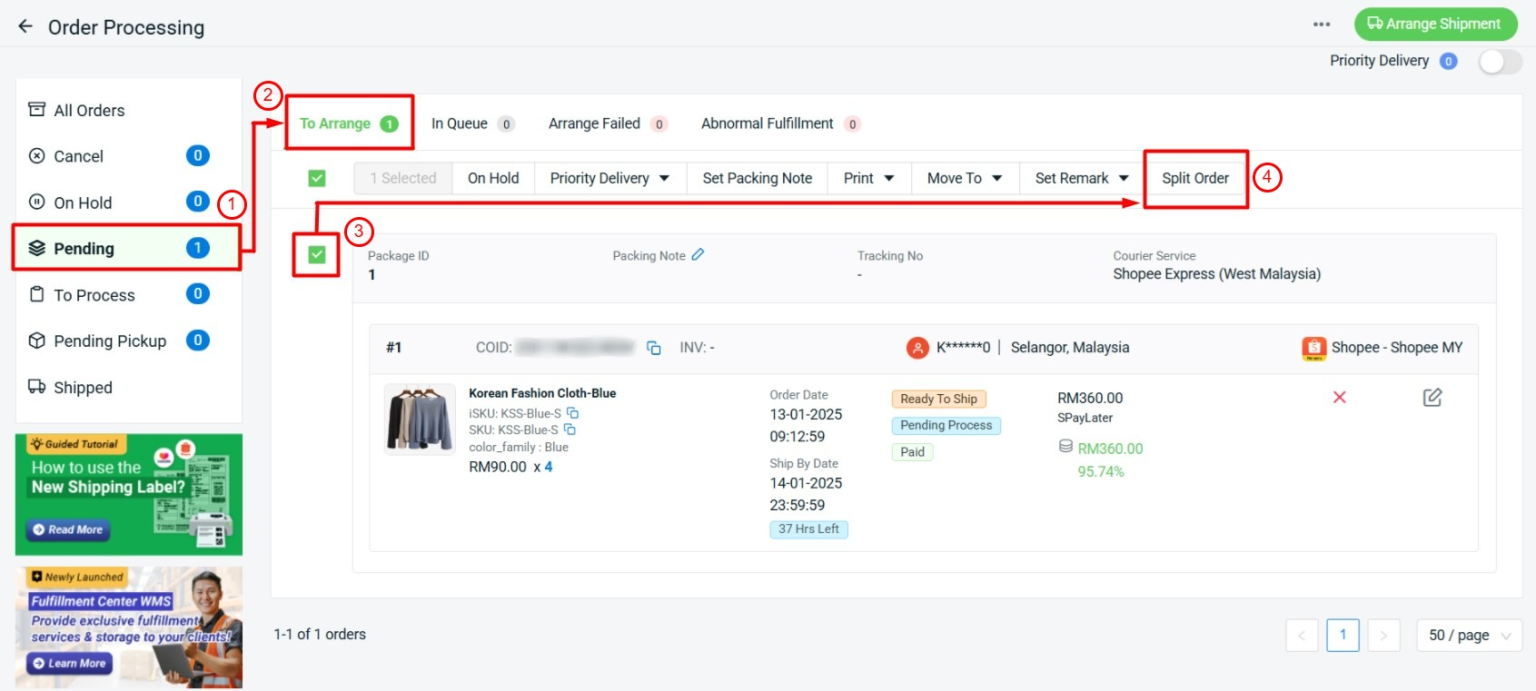Click the pencil icon next to Packing Note
Image resolution: width=1536 pixels, height=691 pixels.
tap(698, 255)
